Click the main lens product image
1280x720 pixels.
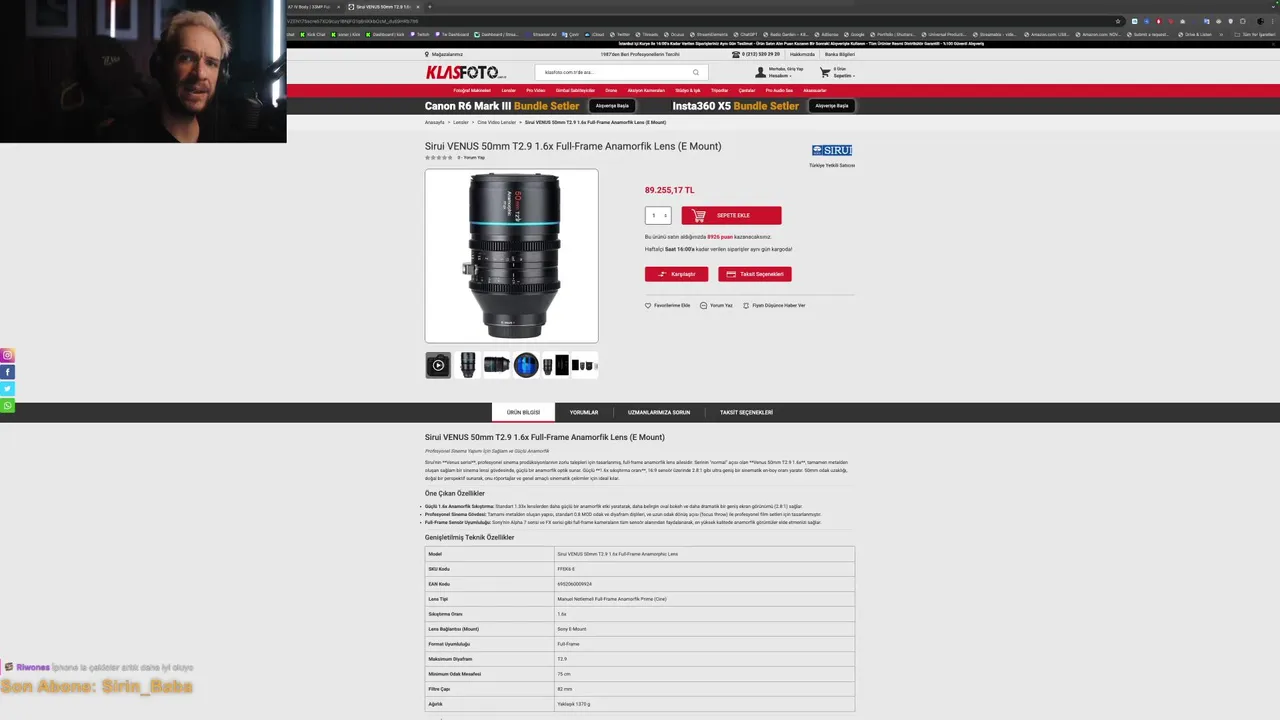pyautogui.click(x=511, y=256)
